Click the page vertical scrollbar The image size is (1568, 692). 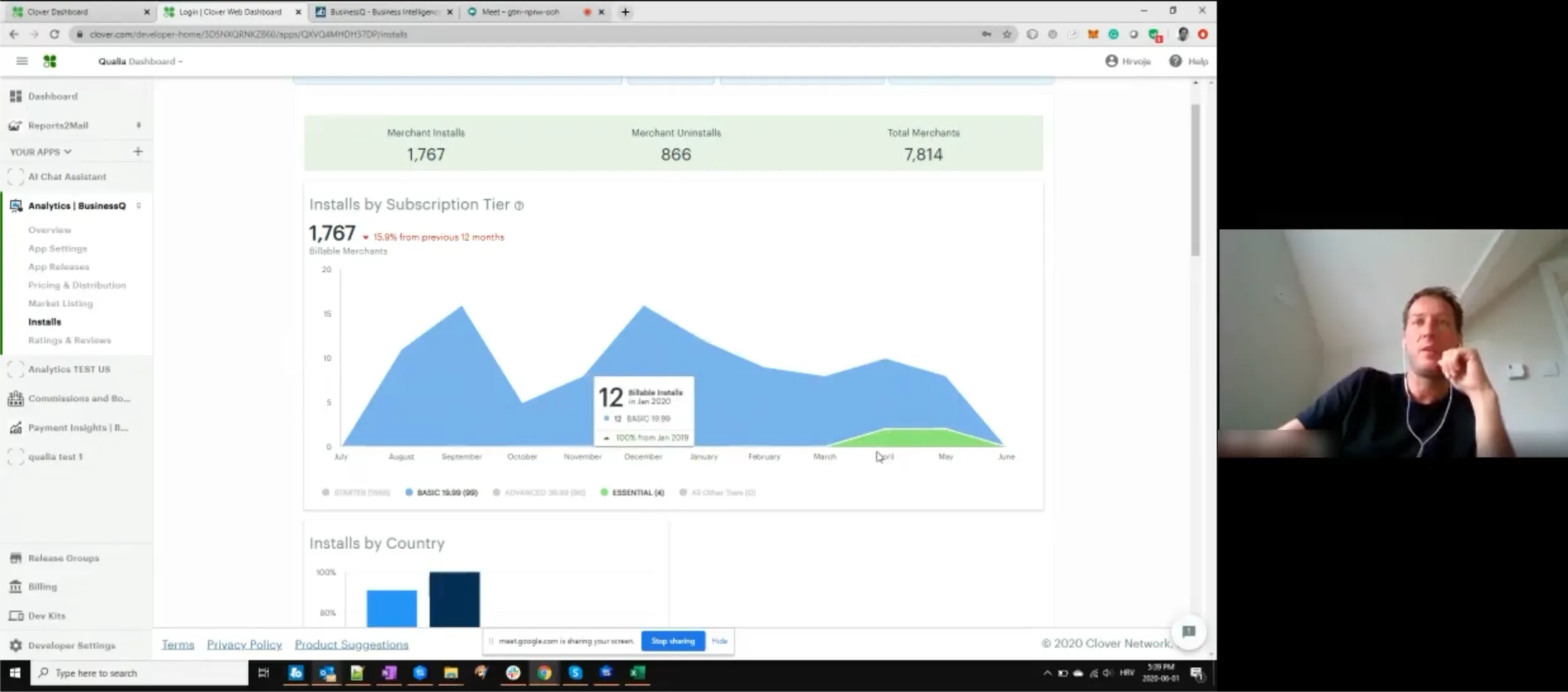tap(1195, 180)
